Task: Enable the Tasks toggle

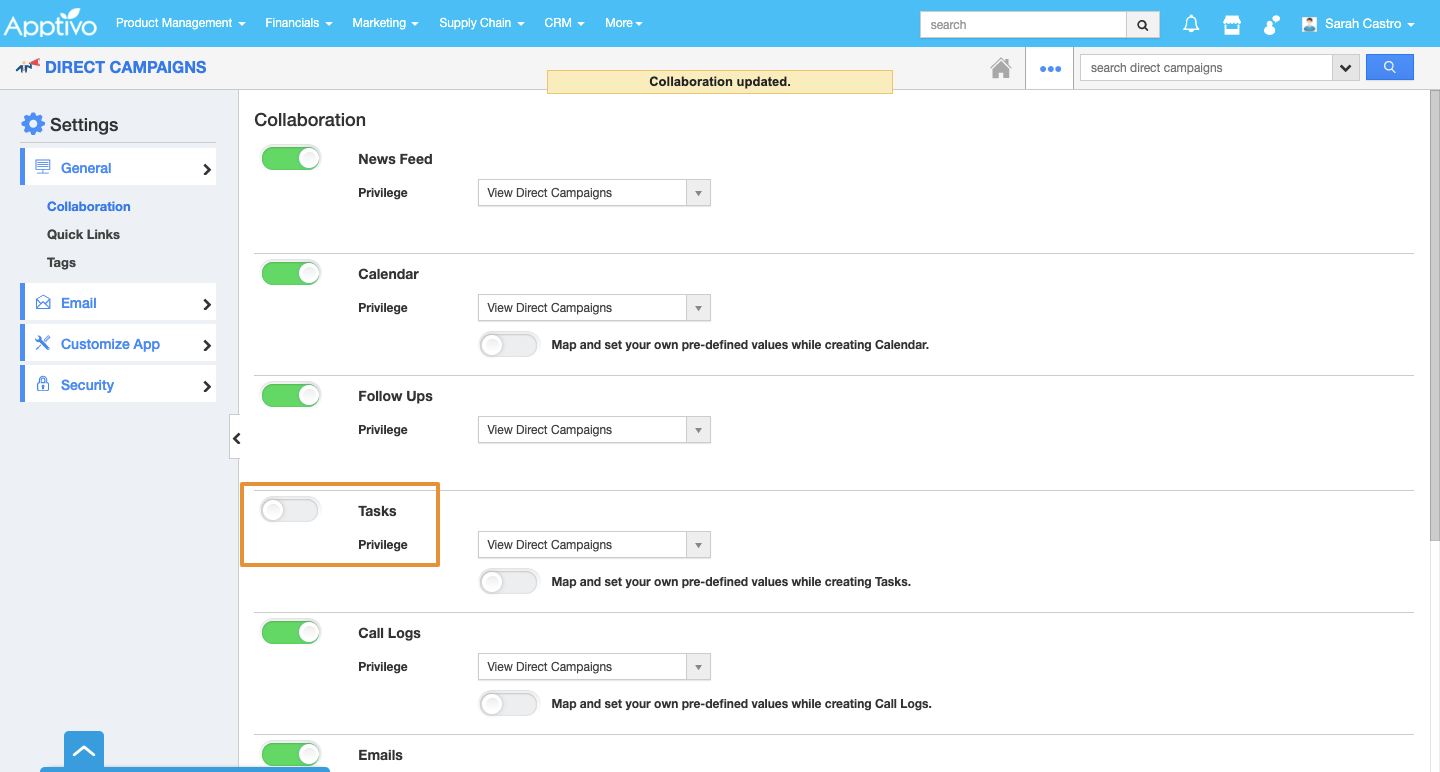Action: (289, 510)
